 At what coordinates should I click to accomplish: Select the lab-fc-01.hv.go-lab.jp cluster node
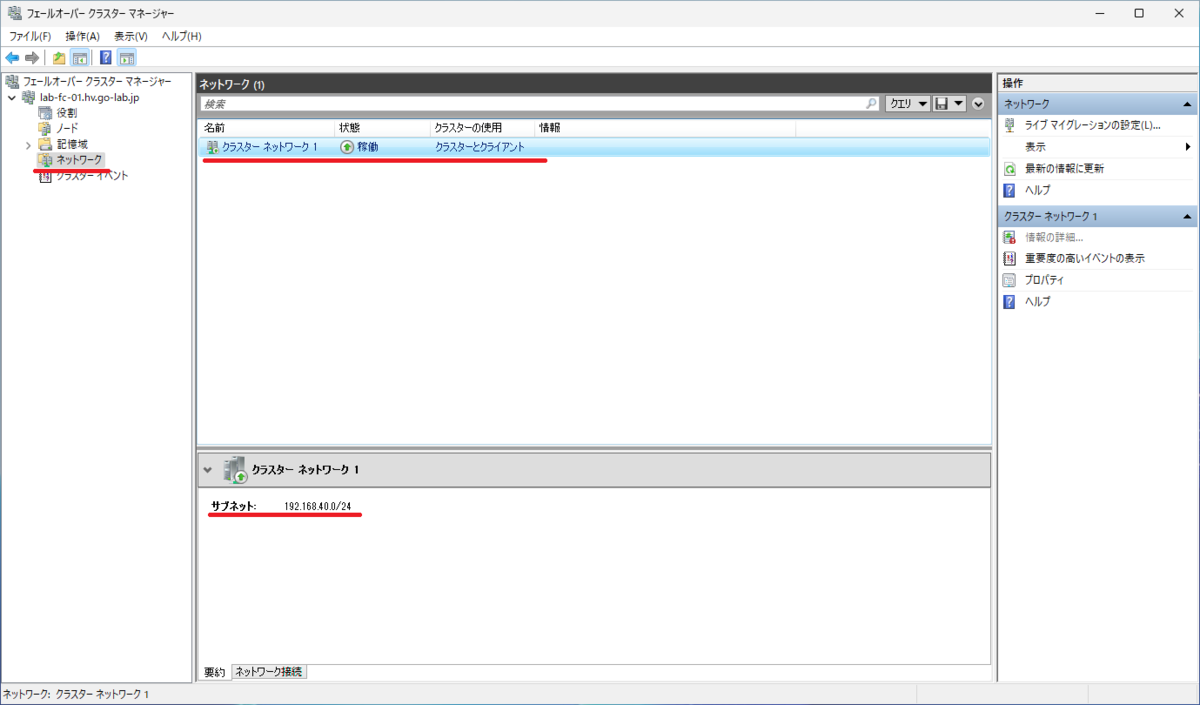89,97
